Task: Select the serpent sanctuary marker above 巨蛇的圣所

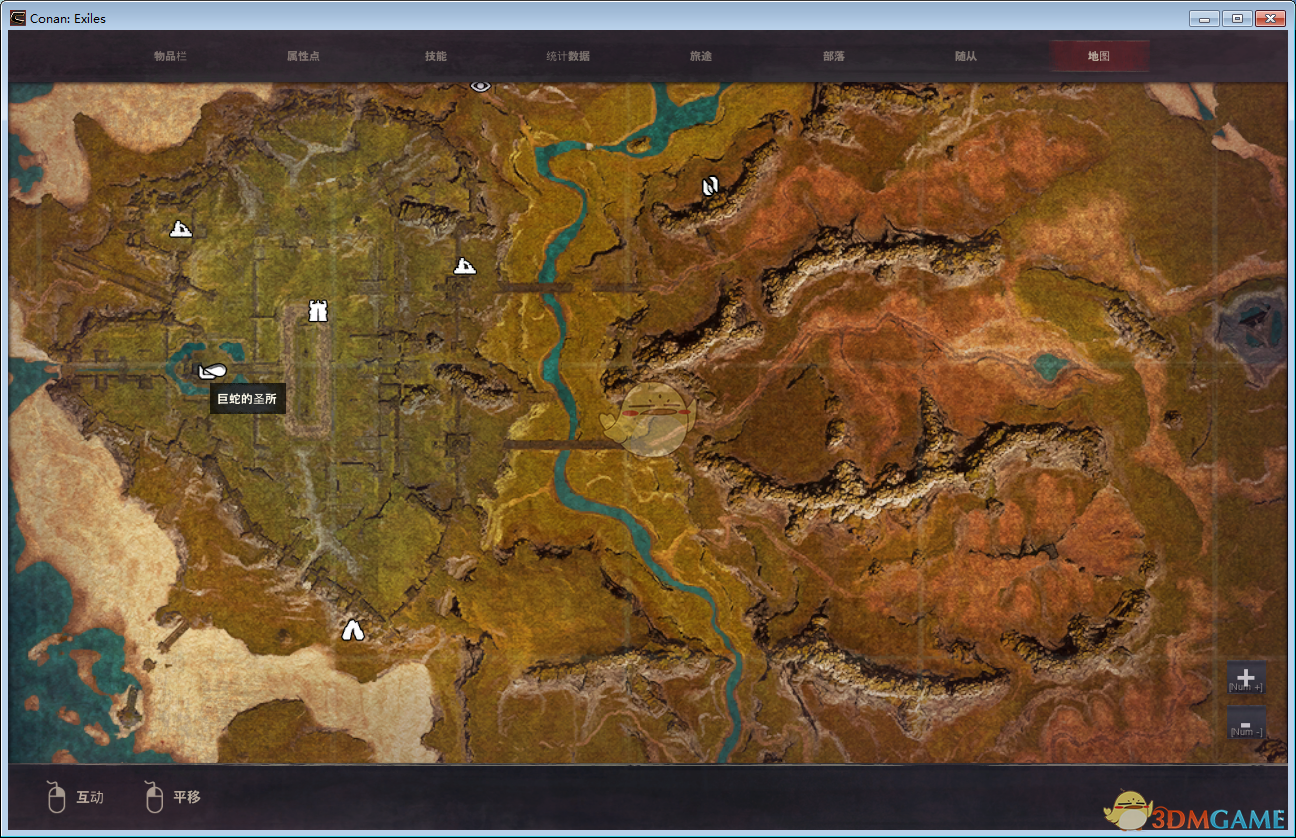Action: tap(212, 372)
